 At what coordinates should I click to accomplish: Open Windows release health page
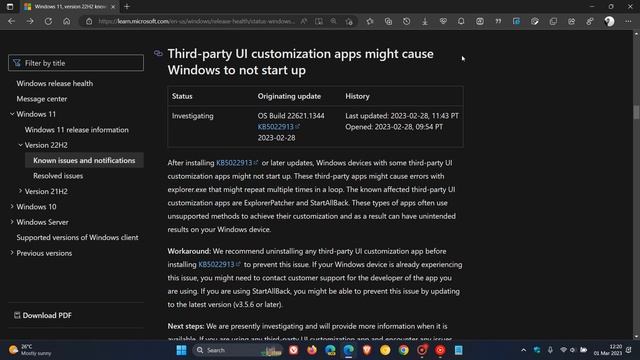click(x=55, y=83)
